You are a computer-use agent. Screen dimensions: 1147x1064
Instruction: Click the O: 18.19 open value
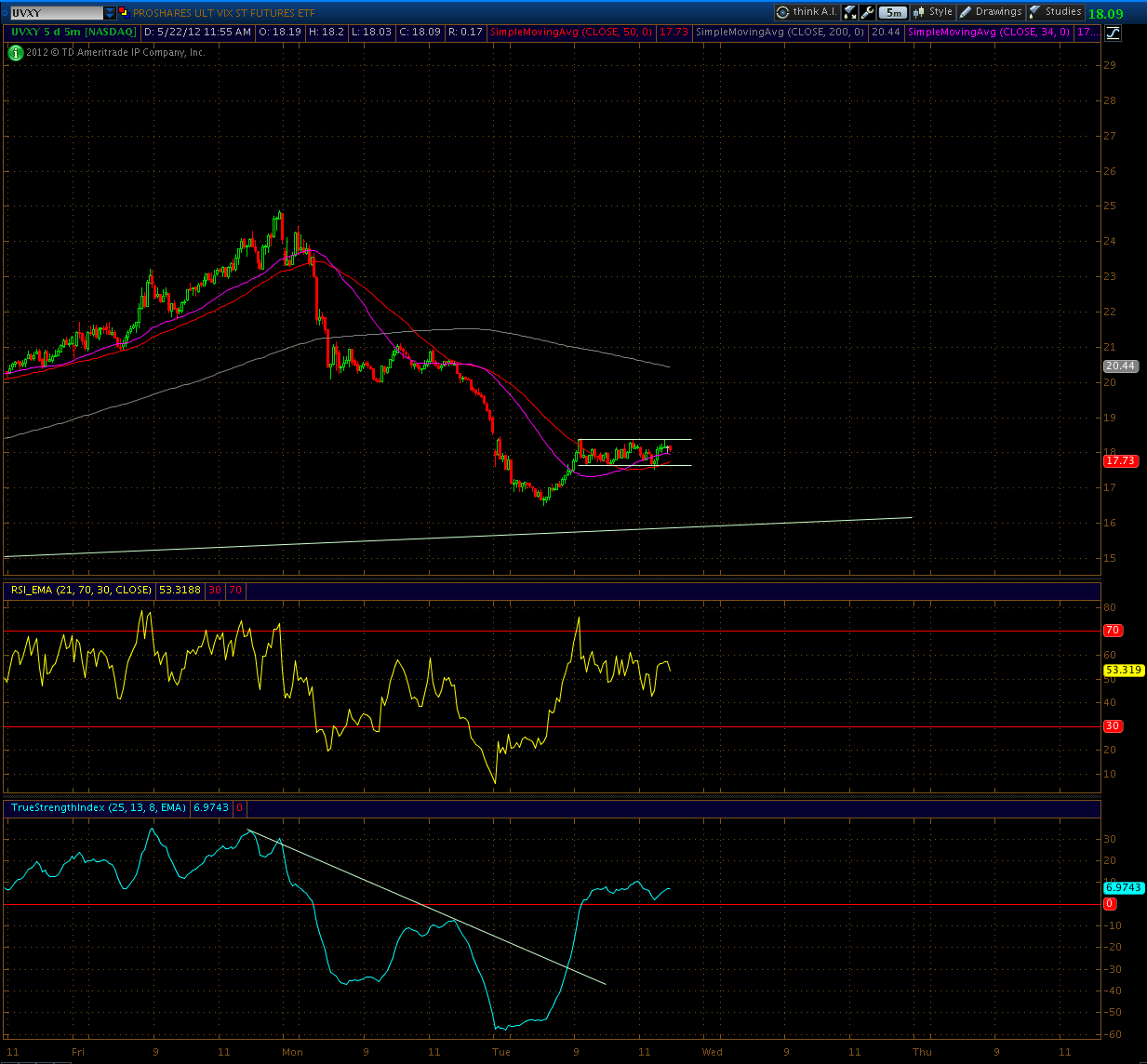[280, 33]
